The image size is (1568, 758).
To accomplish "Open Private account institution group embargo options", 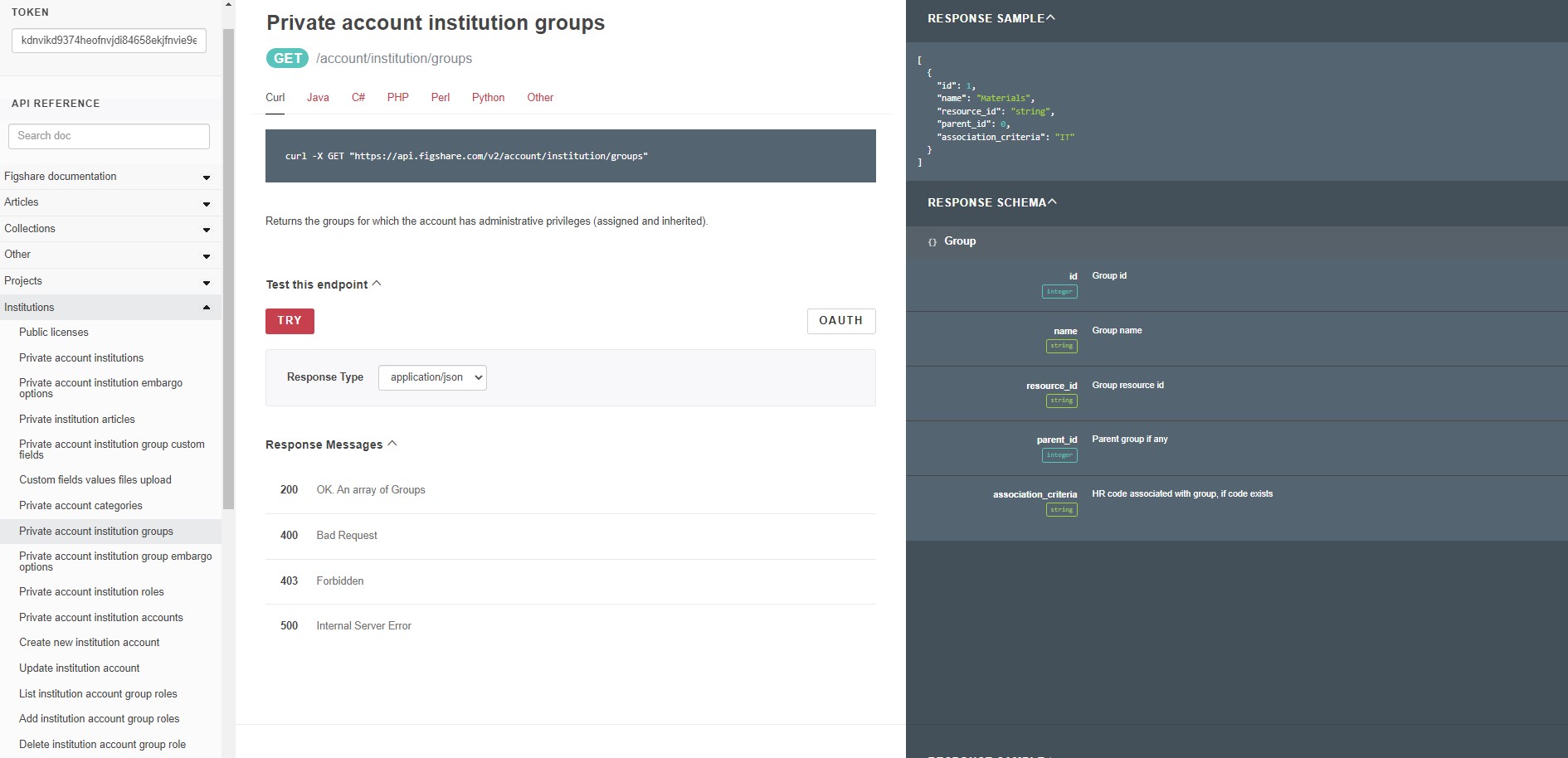I will 115,561.
